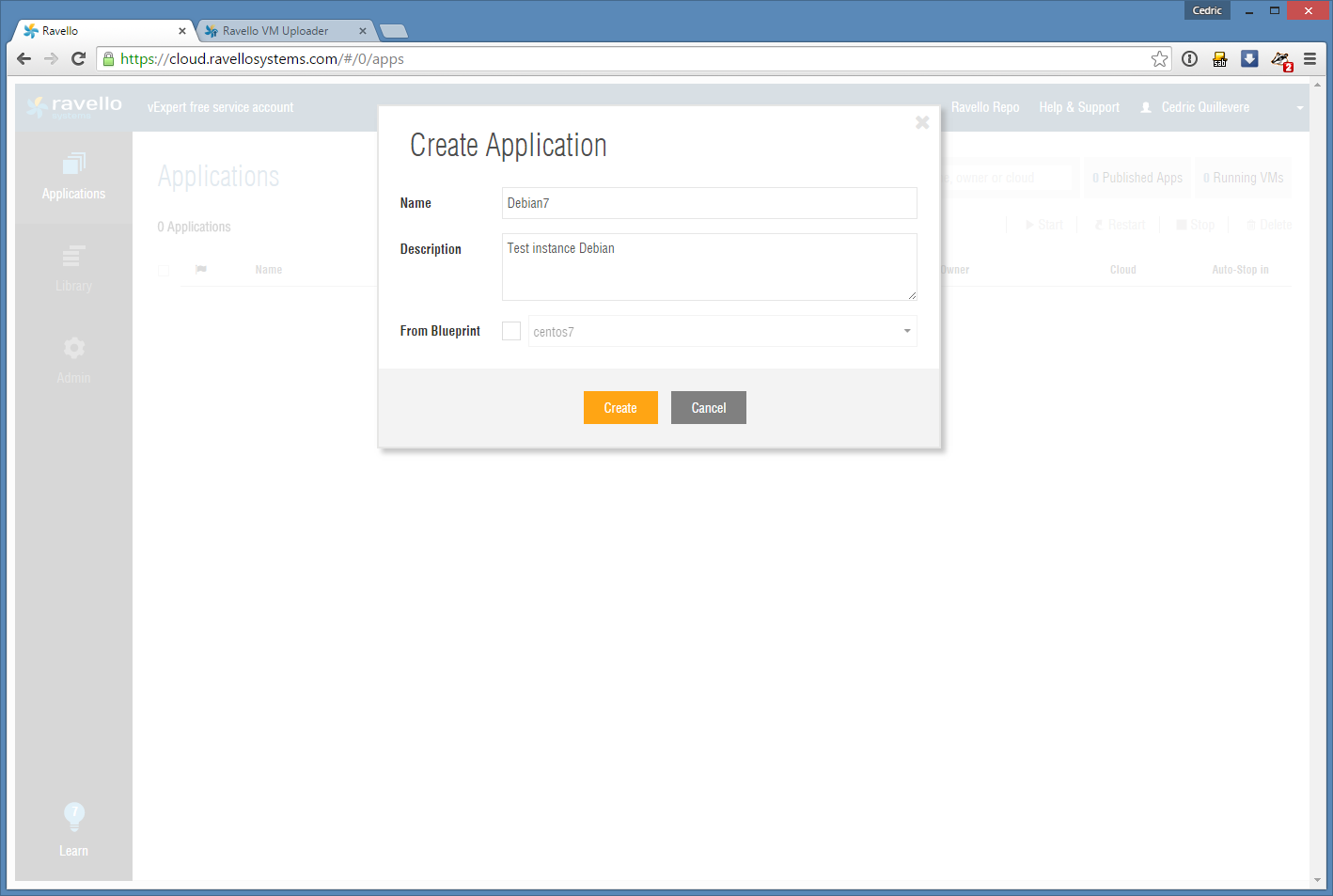Switch to the Ravello VM Uploader tab

276,31
